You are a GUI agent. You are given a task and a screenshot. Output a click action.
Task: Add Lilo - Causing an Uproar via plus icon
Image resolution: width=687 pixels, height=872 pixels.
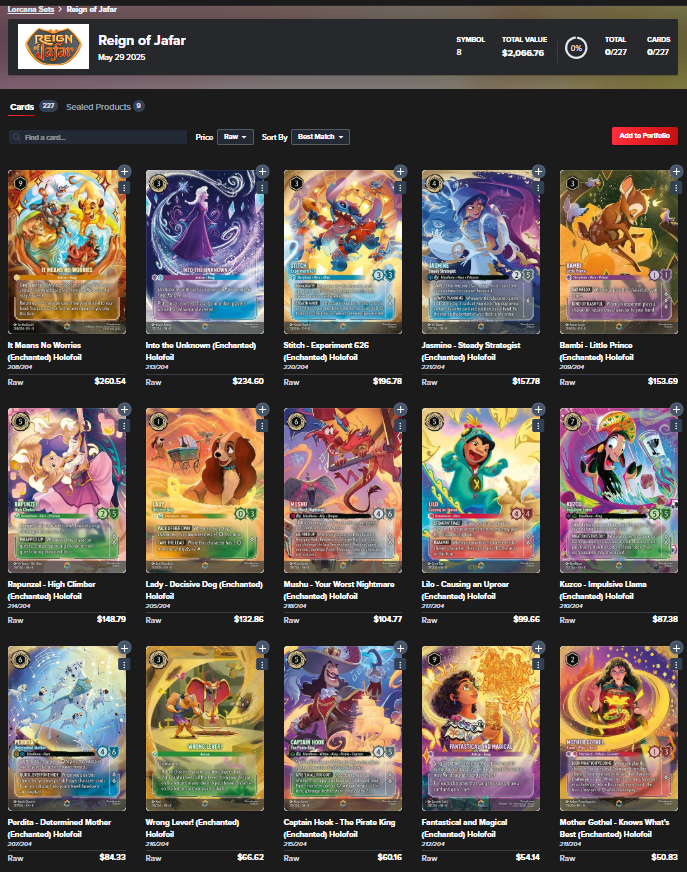point(538,409)
